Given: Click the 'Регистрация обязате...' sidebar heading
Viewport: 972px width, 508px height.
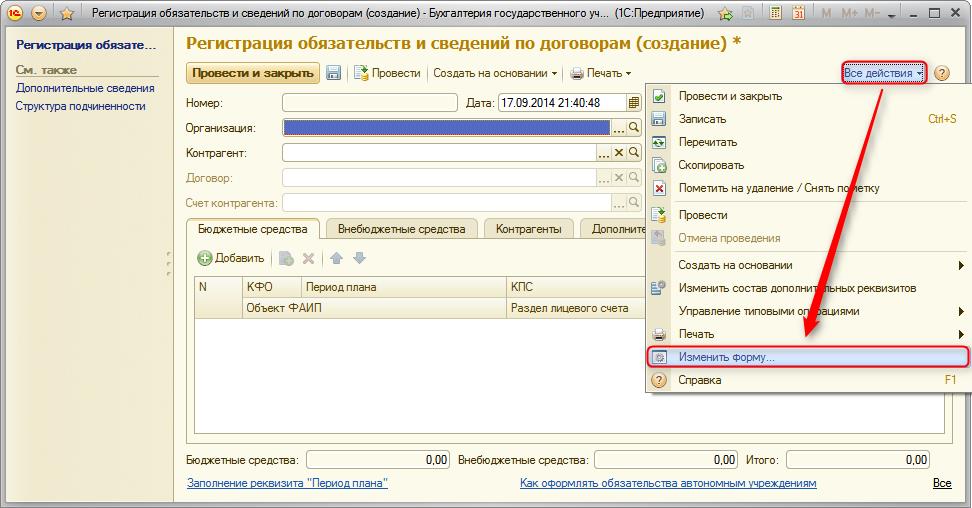Looking at the screenshot, I should pos(86,45).
